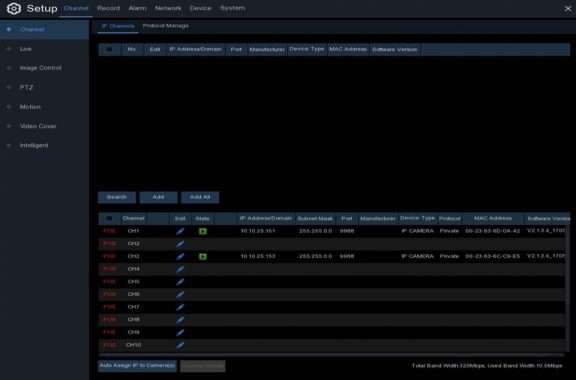Toggle select-all checkbox in search results header
This screenshot has height=380, width=576.
(x=109, y=49)
